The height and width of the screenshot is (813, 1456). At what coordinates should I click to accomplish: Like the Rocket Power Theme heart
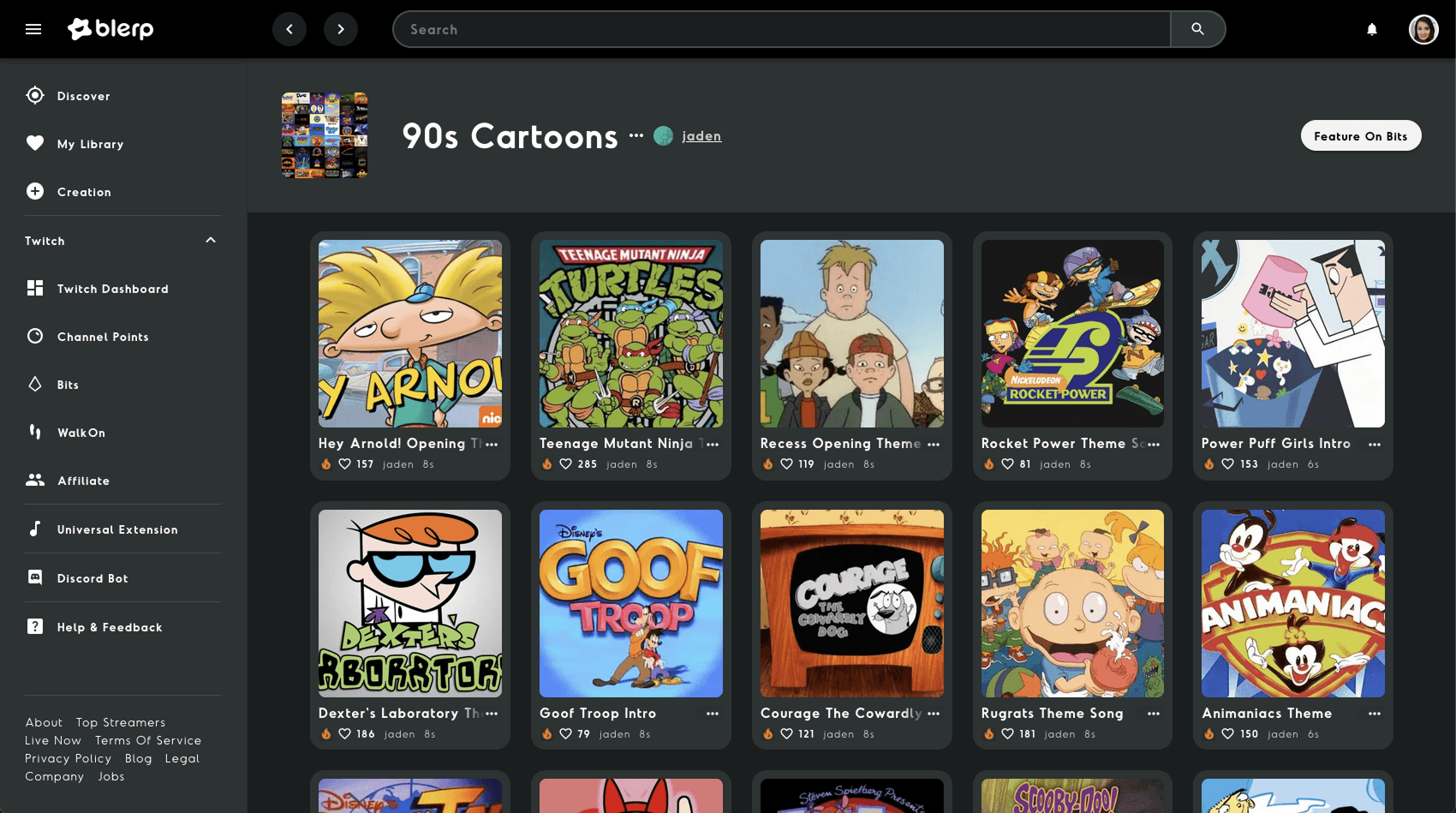(1007, 463)
